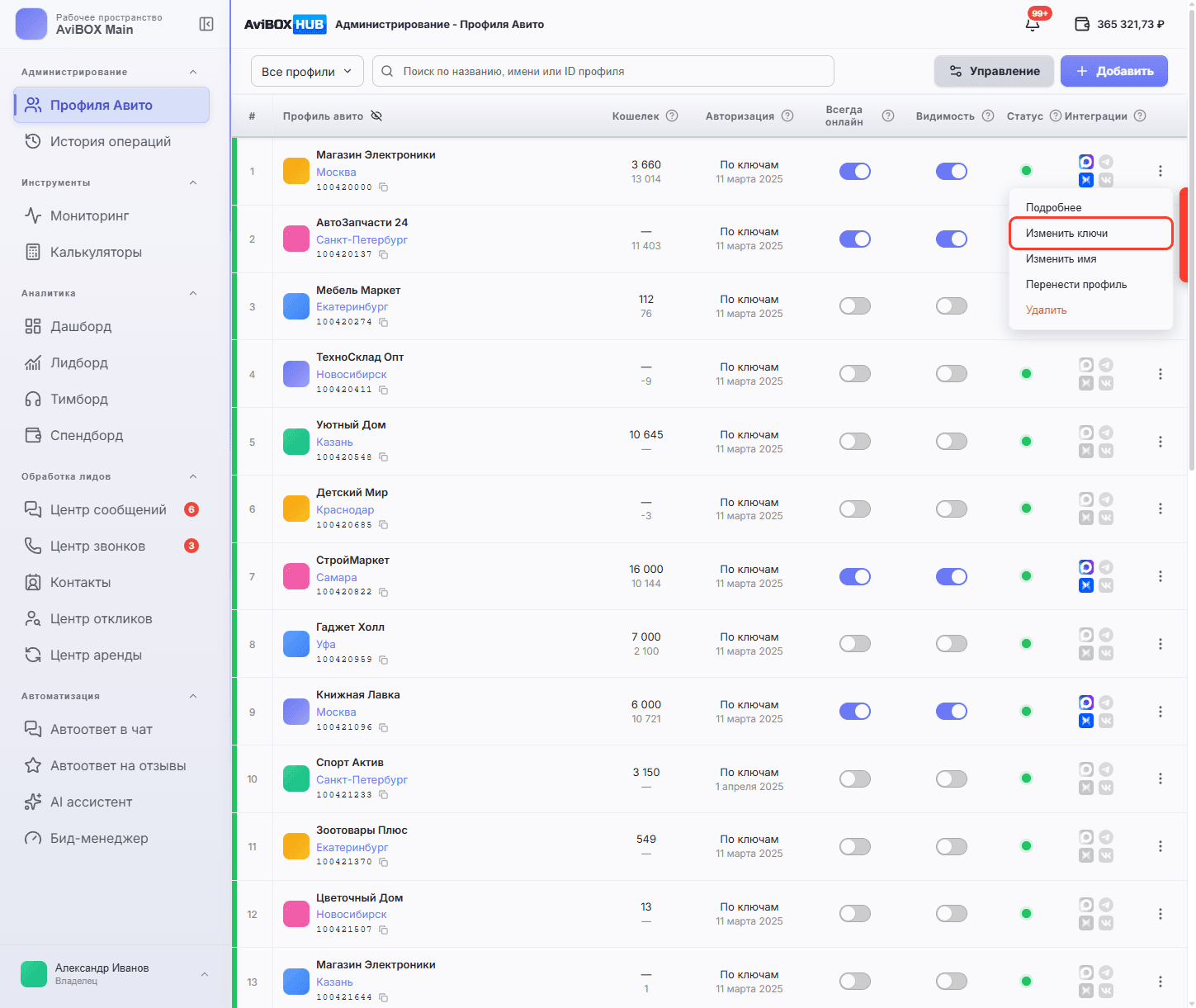The image size is (1196, 1008).
Task: Choose Удалить from the context menu
Action: tap(1046, 310)
